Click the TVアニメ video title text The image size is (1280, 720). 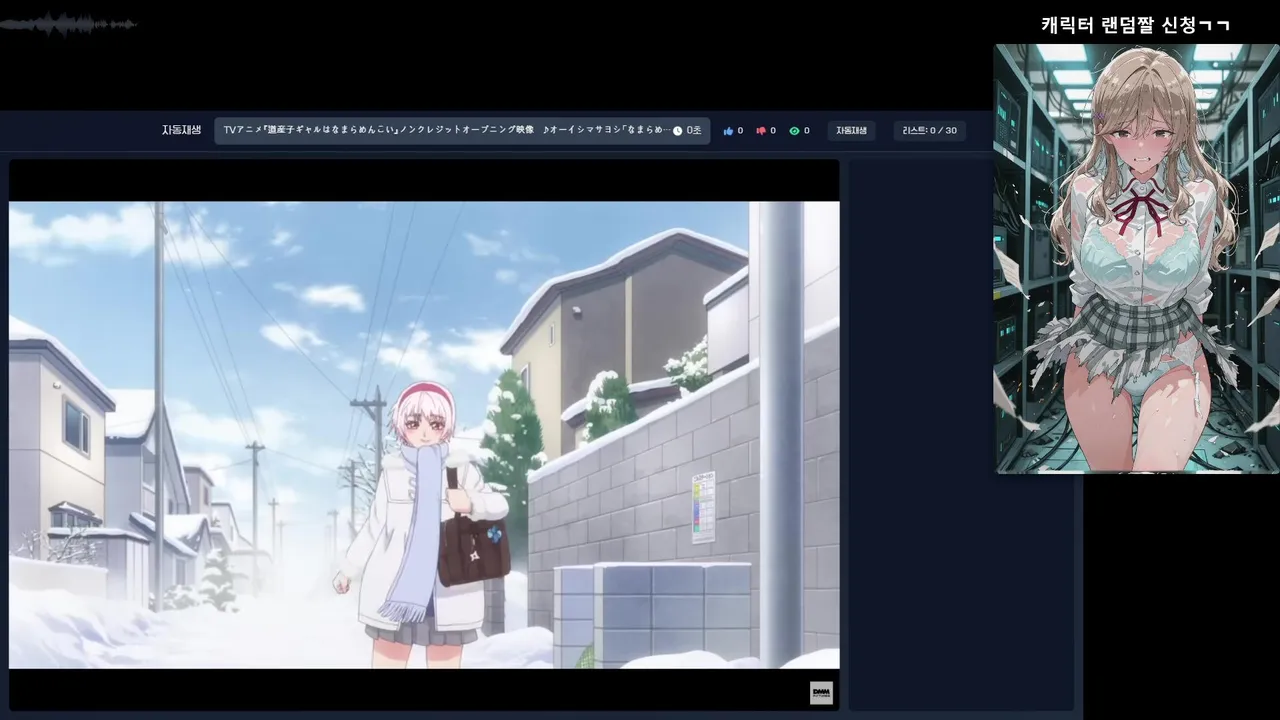click(x=445, y=130)
